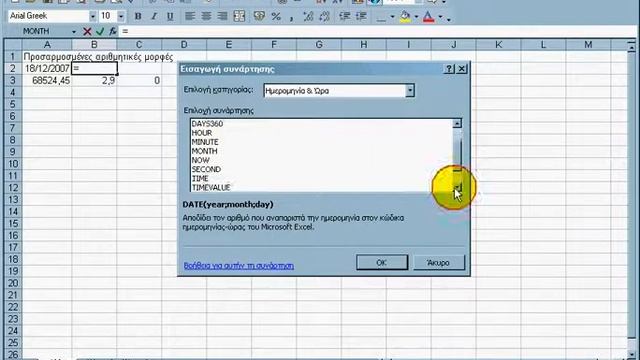This screenshot has width=640, height=360.
Task: Click the Άκυρο cancel button
Action: (x=438, y=262)
